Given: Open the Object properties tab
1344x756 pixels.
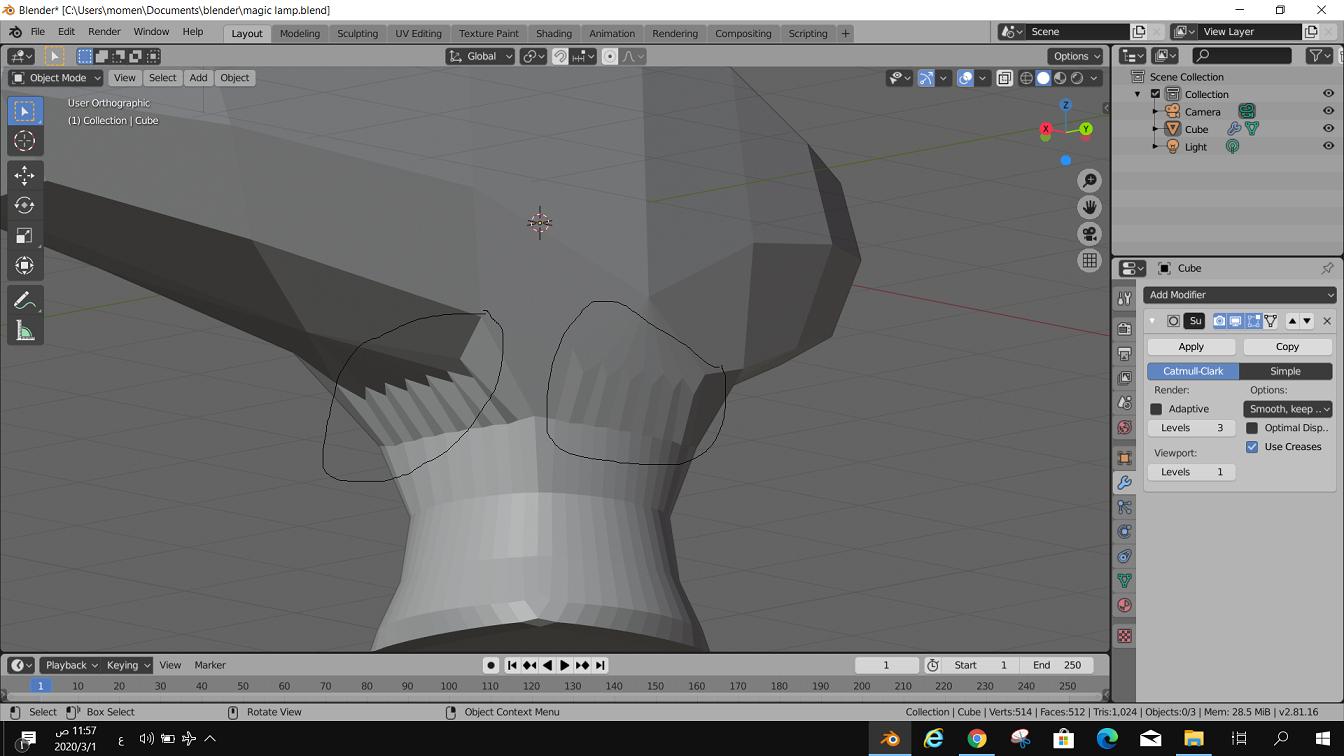Looking at the screenshot, I should pyautogui.click(x=1124, y=458).
